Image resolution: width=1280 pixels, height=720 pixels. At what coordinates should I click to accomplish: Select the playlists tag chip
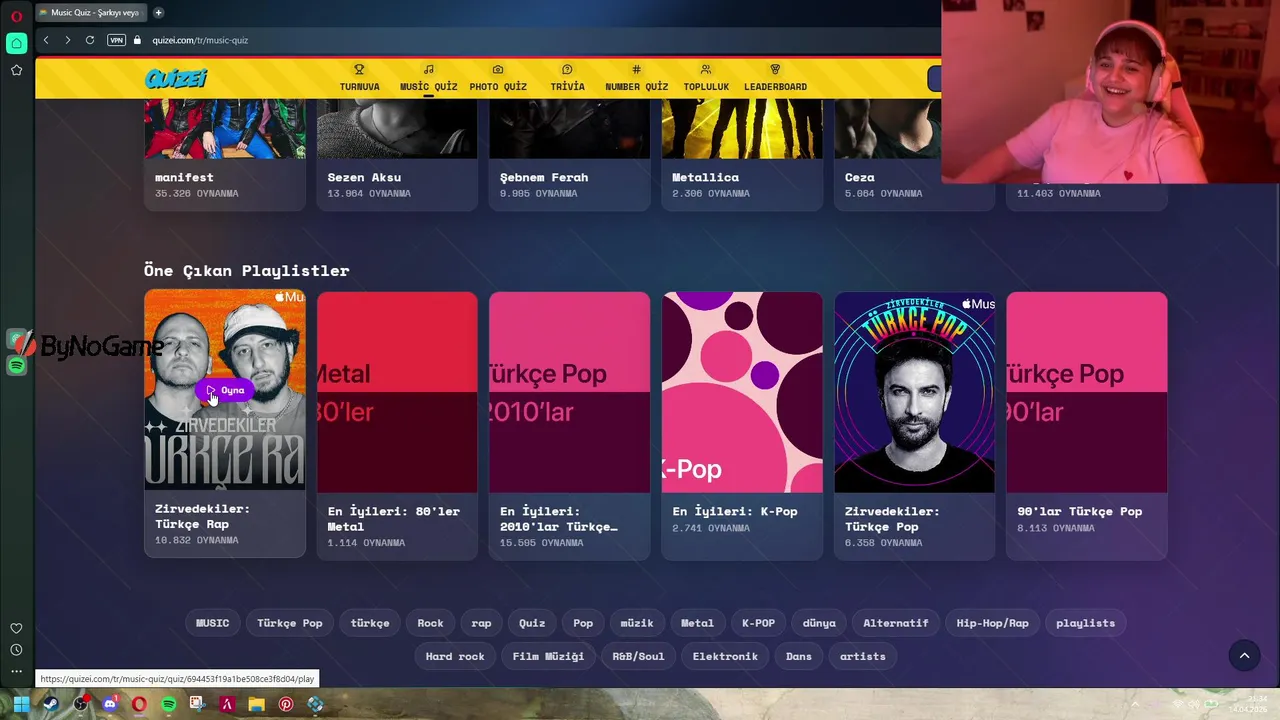click(x=1085, y=623)
